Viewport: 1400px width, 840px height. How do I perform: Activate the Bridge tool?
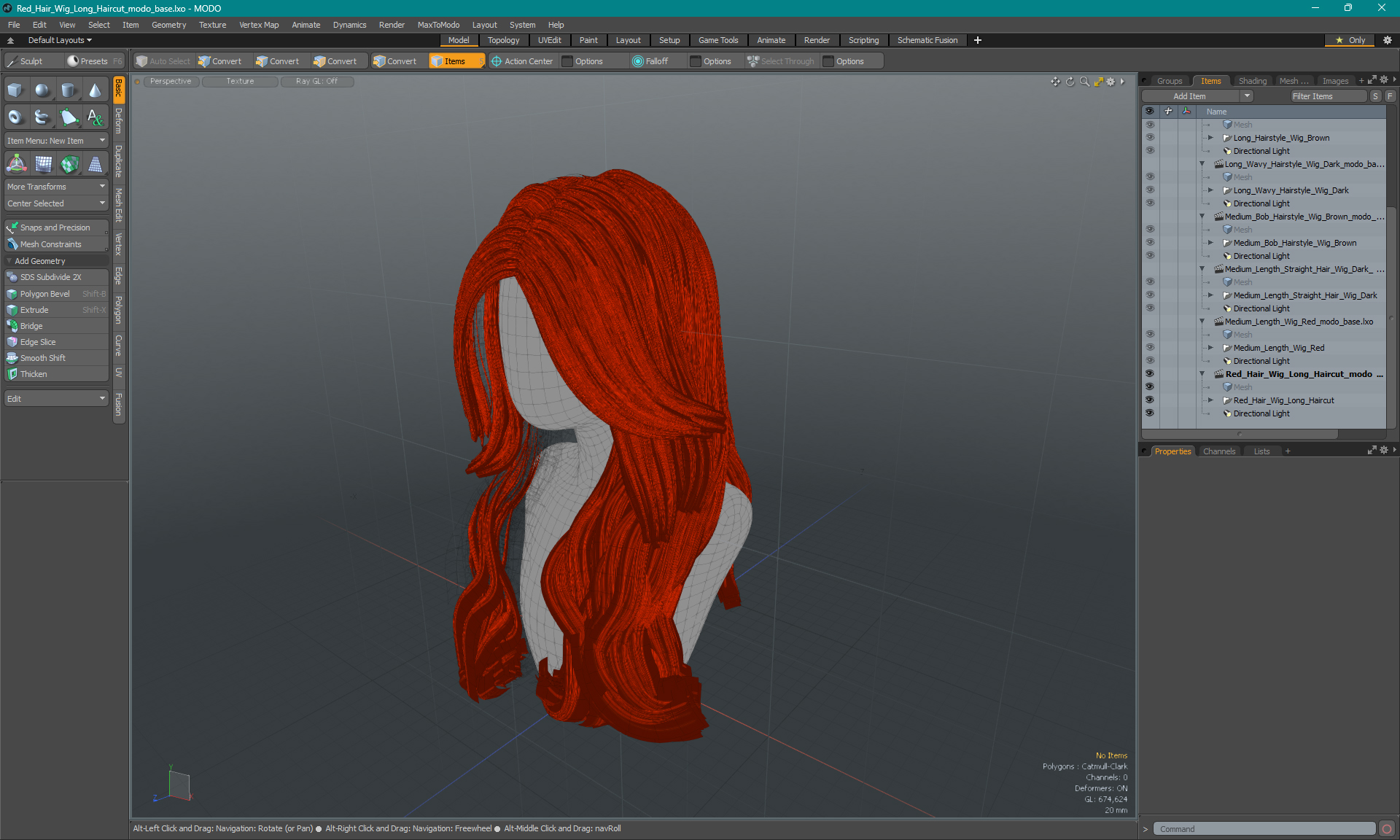tap(56, 326)
